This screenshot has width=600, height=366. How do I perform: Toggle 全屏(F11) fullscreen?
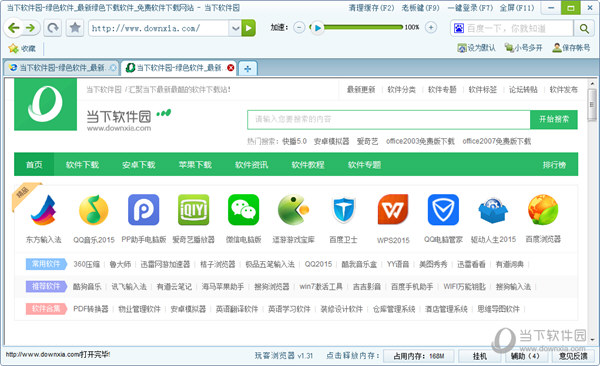517,8
